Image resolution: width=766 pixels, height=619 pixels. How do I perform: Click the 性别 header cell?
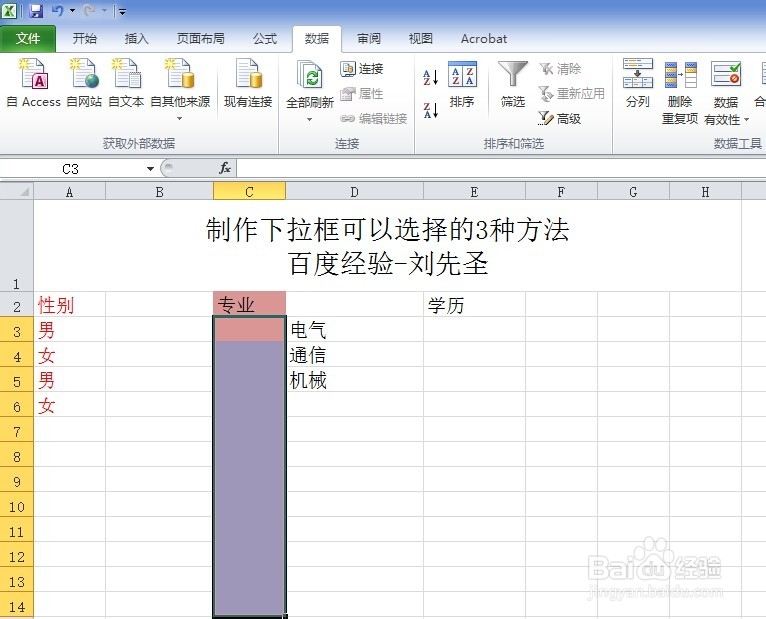click(69, 305)
